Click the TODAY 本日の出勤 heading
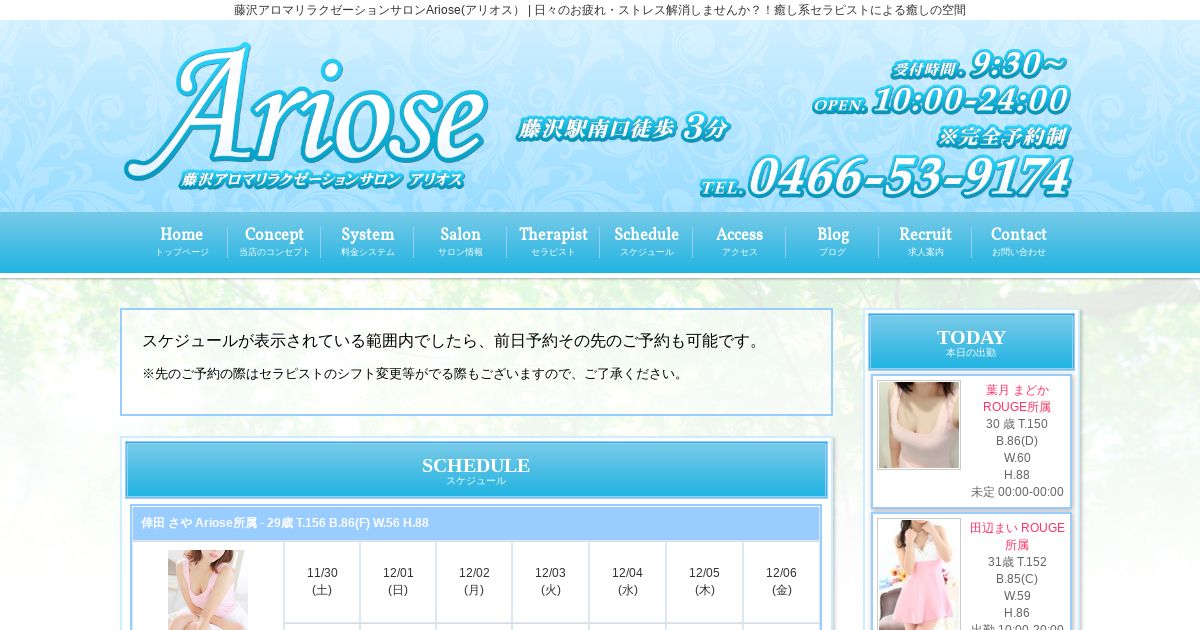 tap(971, 342)
